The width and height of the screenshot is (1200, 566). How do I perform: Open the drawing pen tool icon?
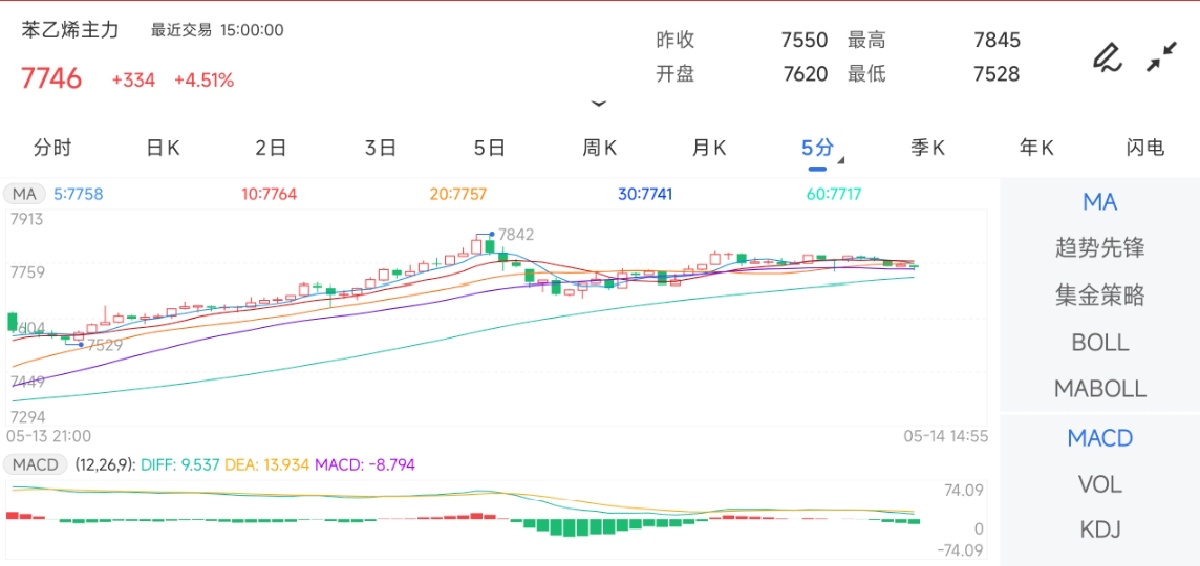[x=1106, y=57]
